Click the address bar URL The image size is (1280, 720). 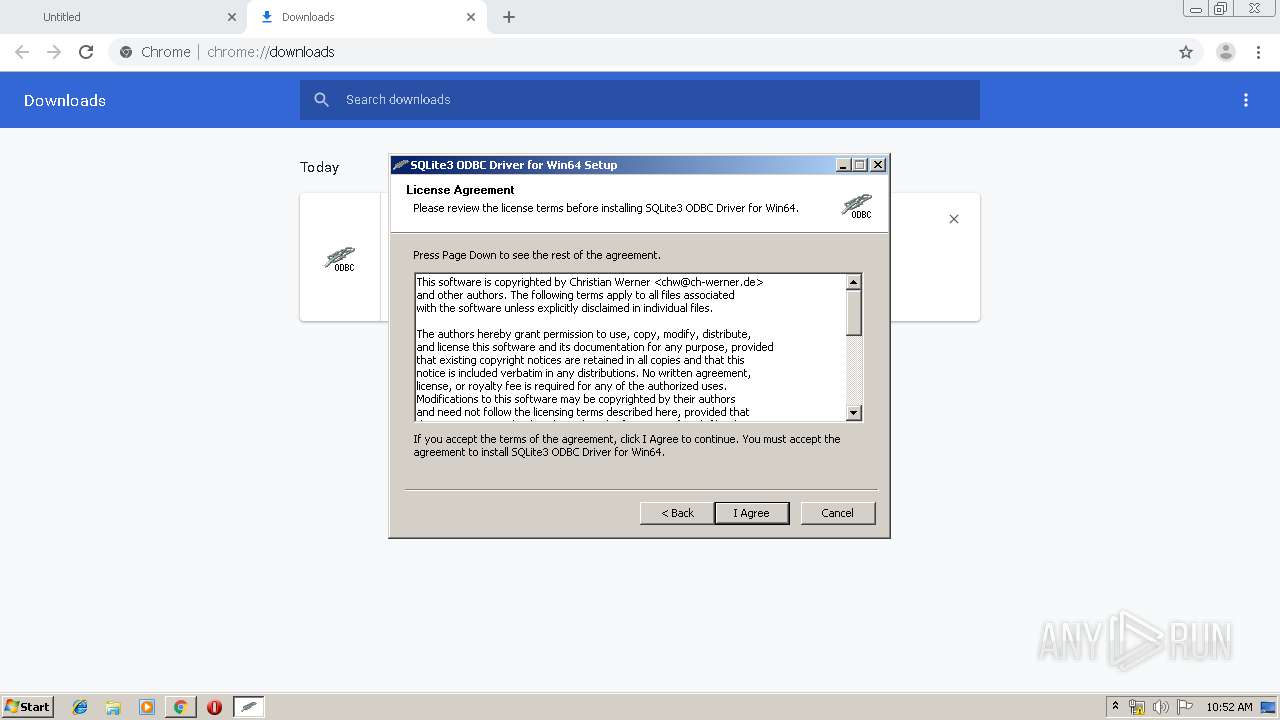[x=271, y=52]
